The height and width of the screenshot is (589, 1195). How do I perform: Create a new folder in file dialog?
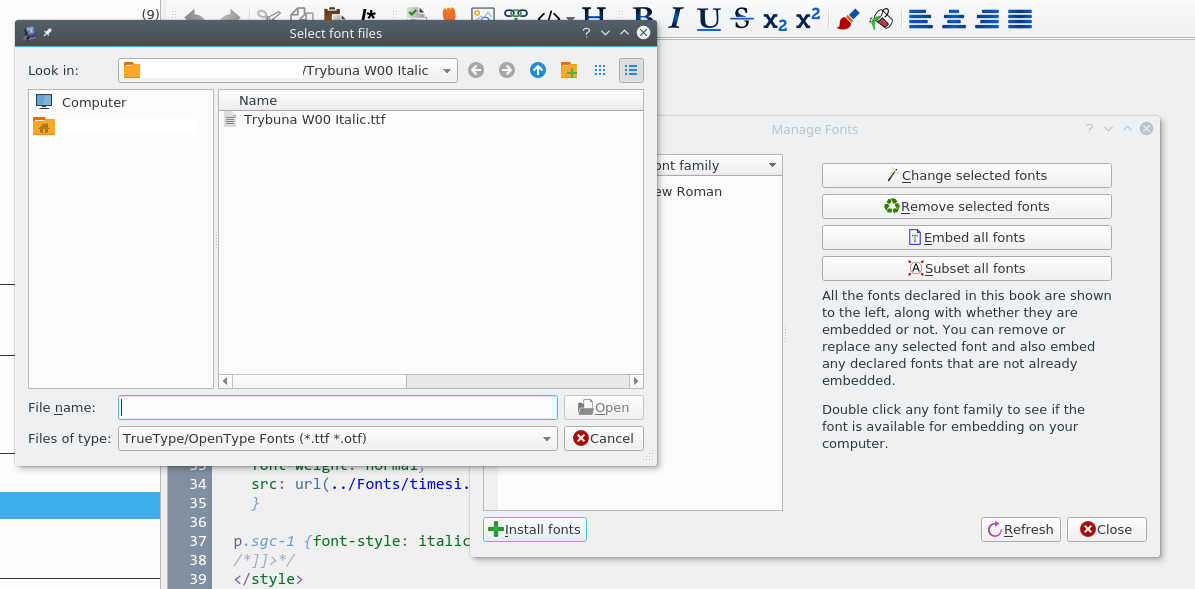(569, 70)
